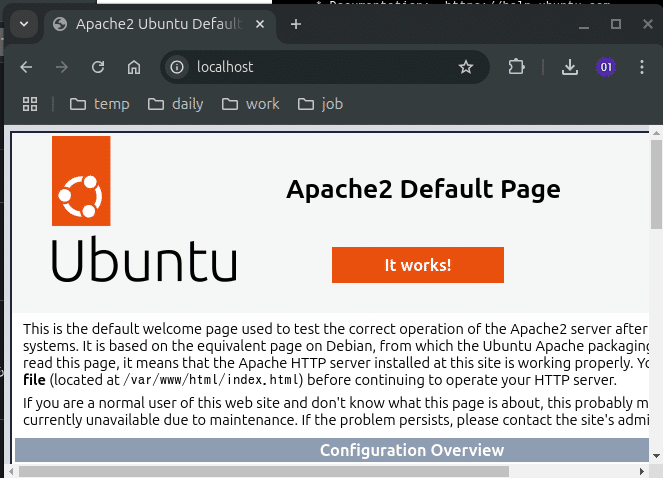This screenshot has width=663, height=478.
Task: Open the temp bookmark folder
Action: (99, 104)
